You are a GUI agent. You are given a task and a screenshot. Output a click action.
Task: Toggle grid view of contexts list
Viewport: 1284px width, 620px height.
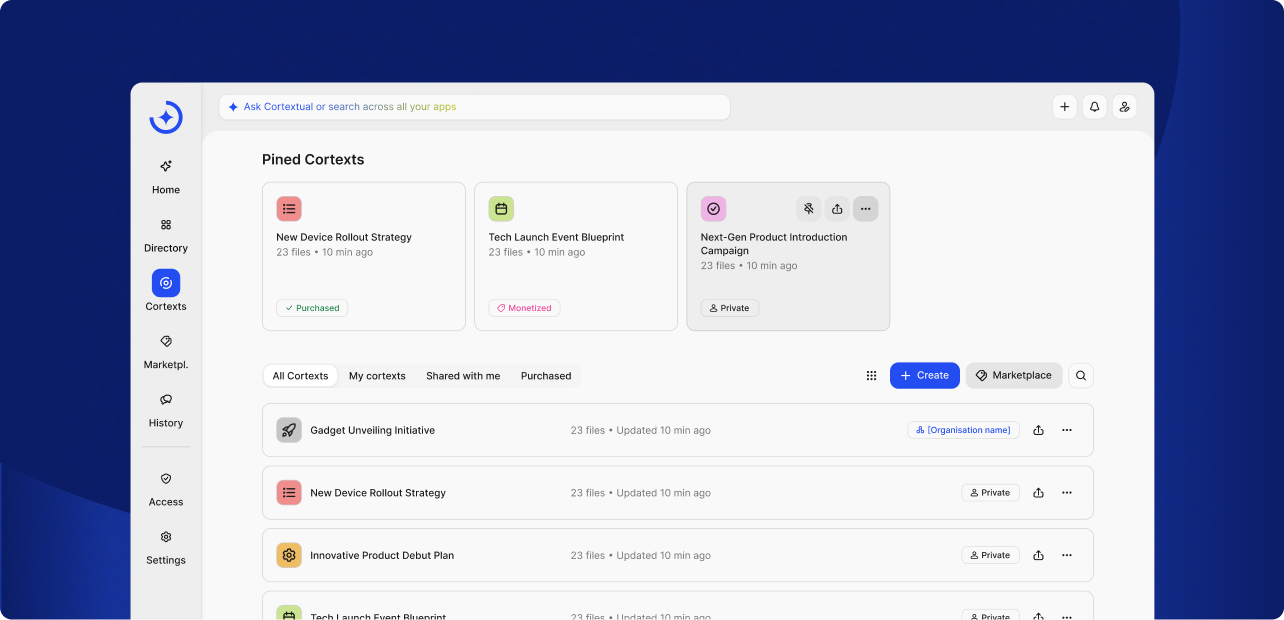pyautogui.click(x=871, y=376)
